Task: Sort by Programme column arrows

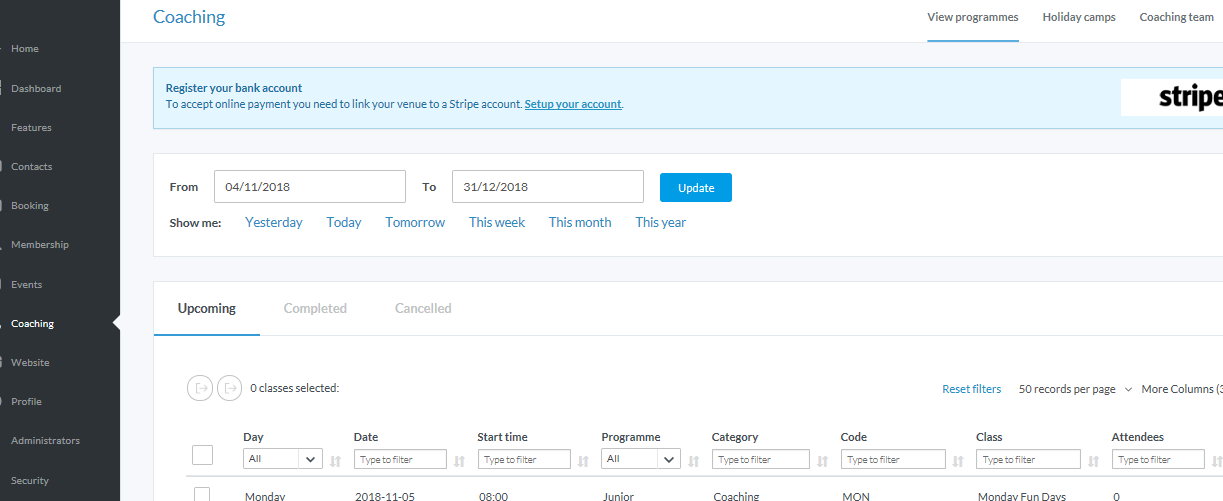Action: [693, 460]
